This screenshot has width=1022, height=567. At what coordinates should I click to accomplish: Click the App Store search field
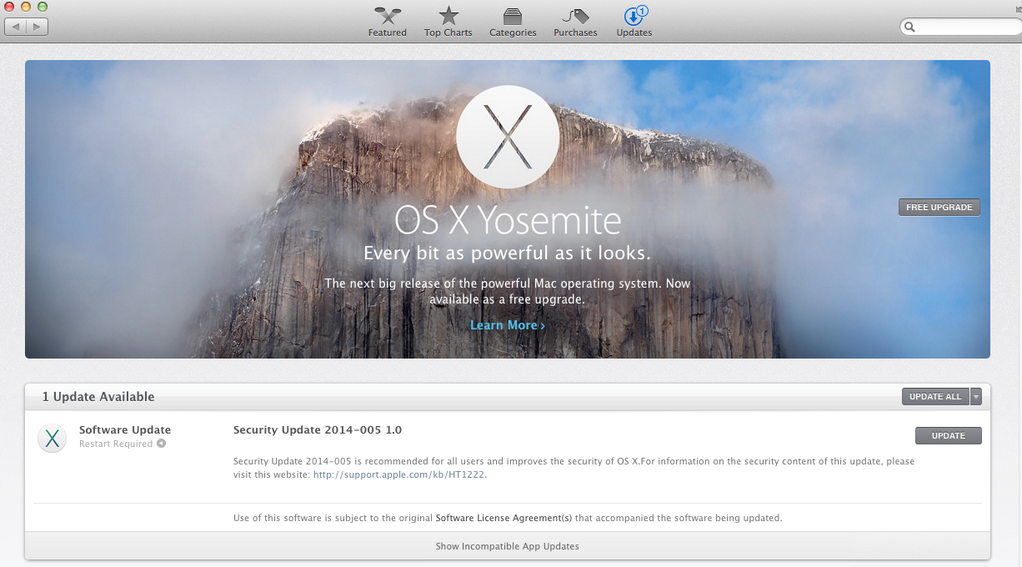pos(961,27)
